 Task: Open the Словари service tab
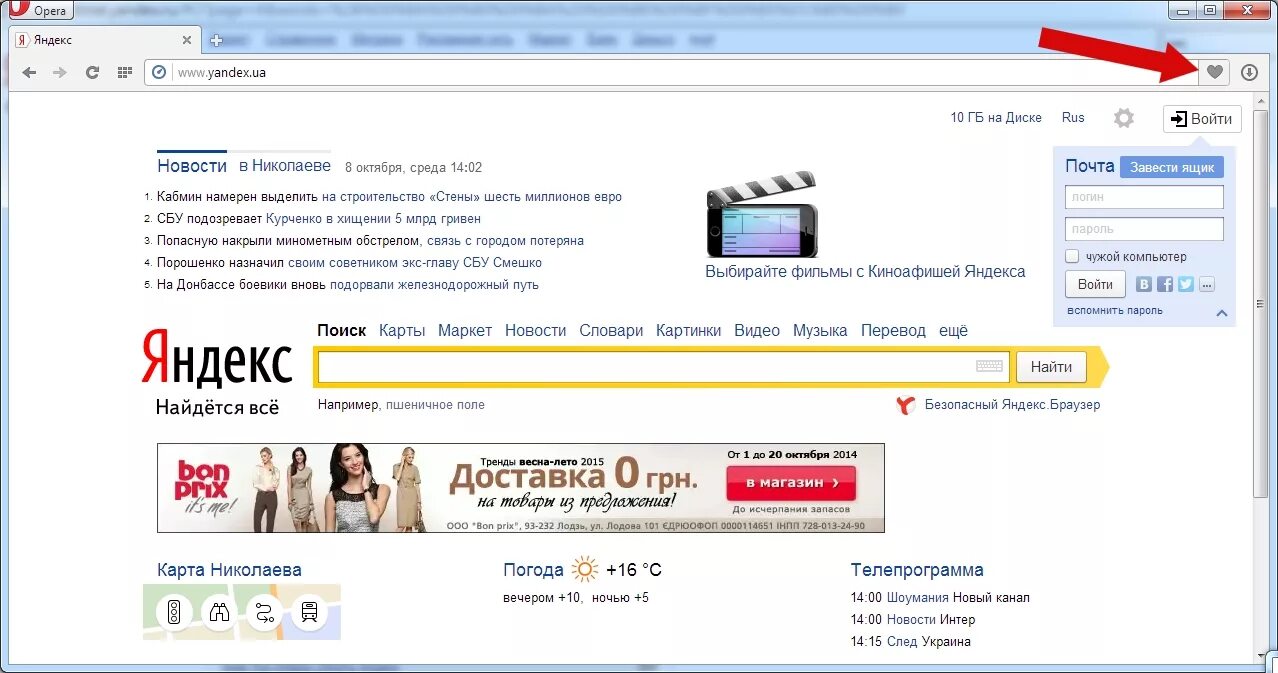611,330
